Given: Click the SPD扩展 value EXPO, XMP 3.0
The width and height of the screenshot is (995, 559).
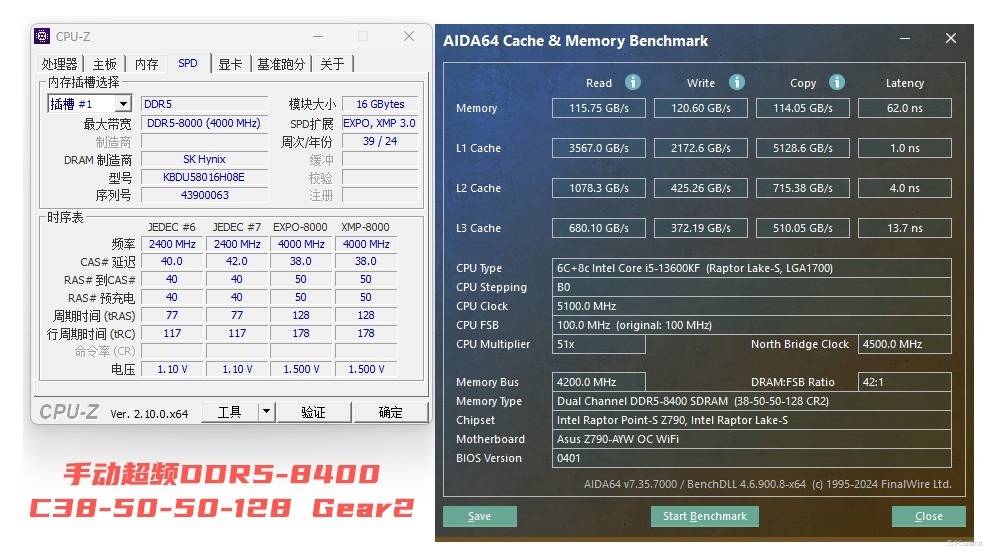Looking at the screenshot, I should 380,123.
